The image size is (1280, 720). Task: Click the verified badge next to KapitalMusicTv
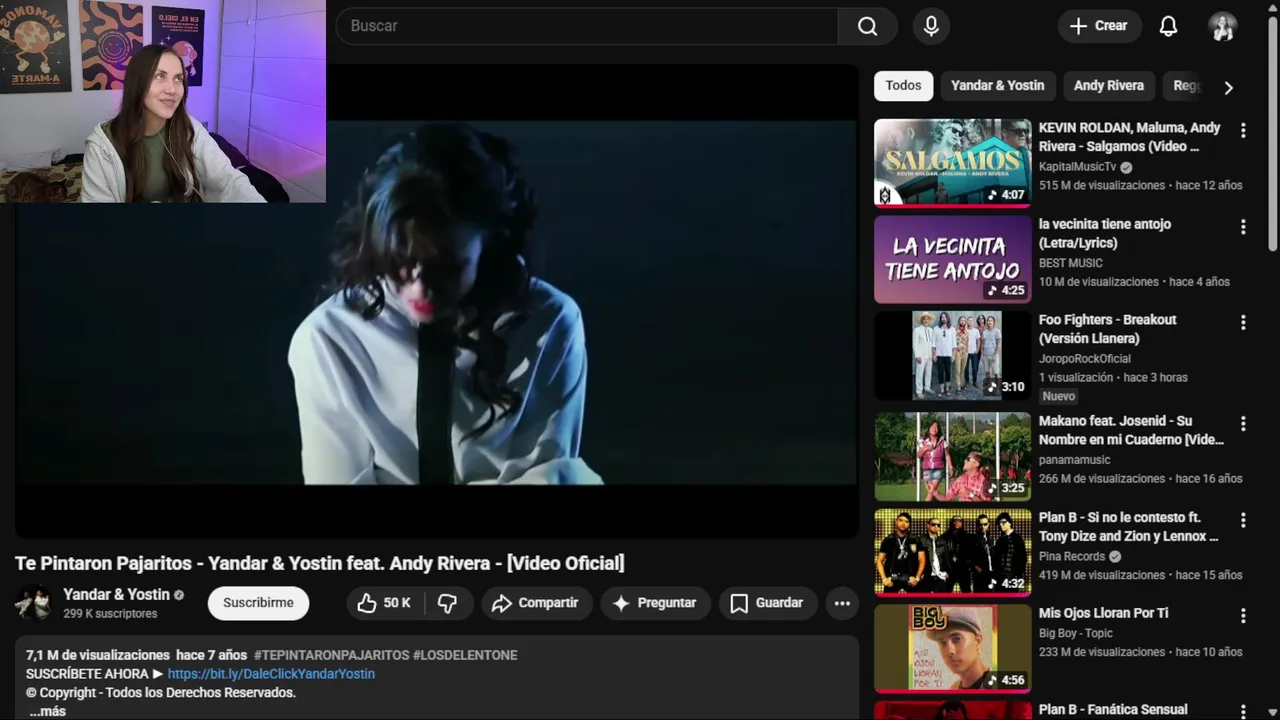coord(1126,167)
